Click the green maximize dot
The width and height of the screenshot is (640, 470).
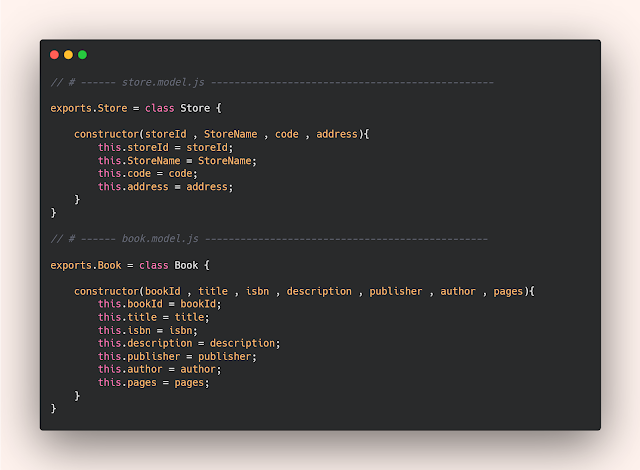click(82, 55)
